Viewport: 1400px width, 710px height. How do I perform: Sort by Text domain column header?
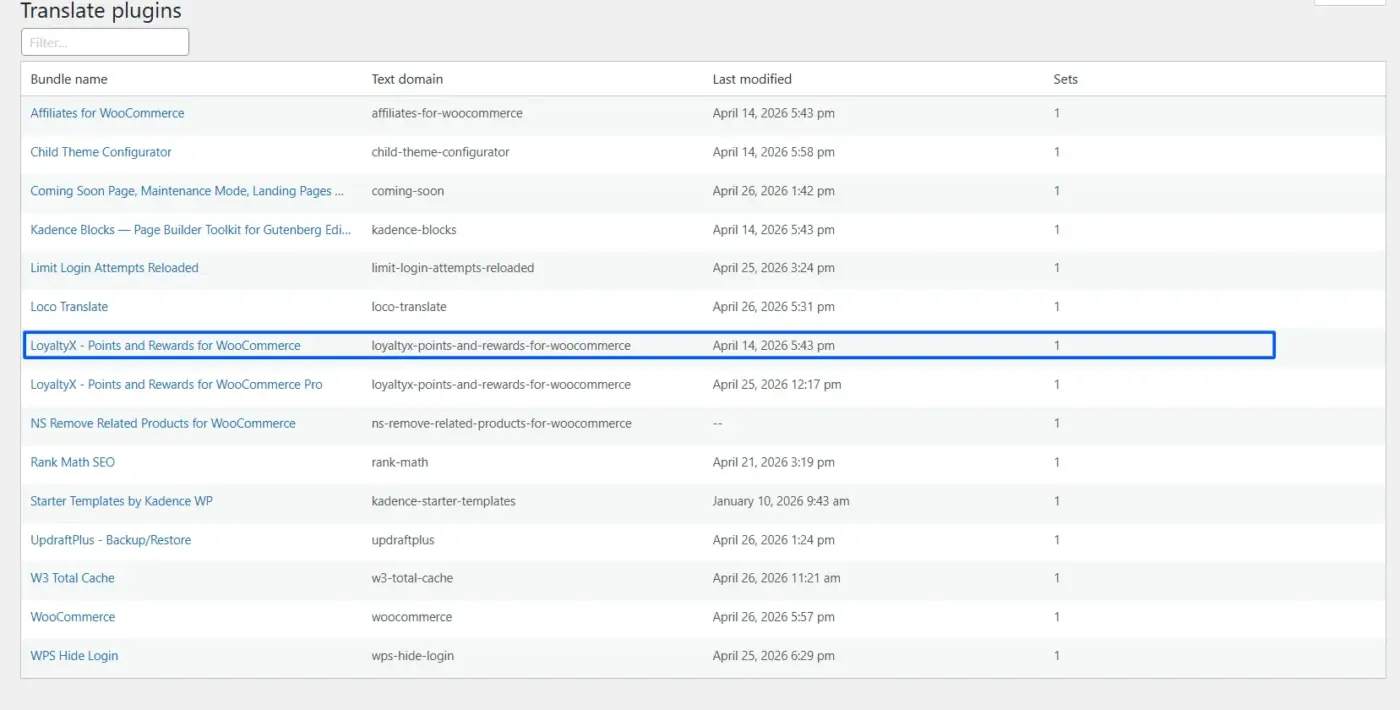407,79
